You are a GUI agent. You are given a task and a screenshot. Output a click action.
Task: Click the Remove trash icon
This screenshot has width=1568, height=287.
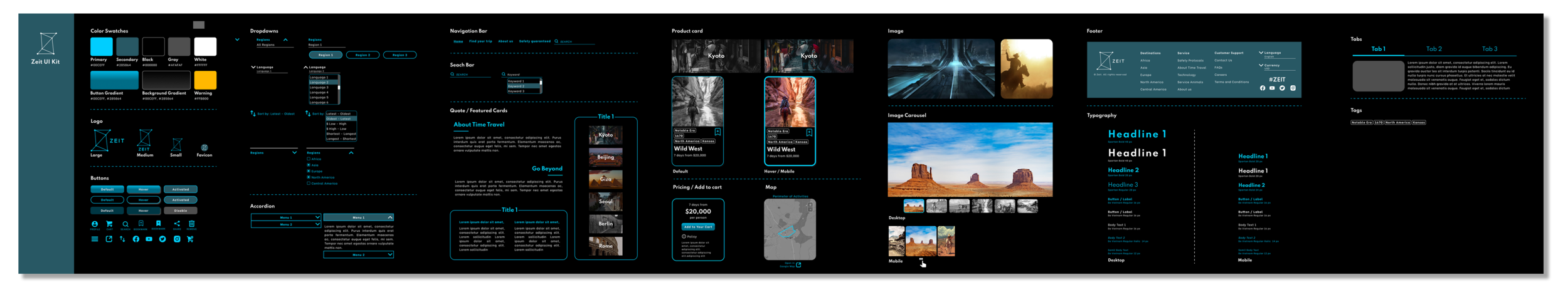[192, 224]
